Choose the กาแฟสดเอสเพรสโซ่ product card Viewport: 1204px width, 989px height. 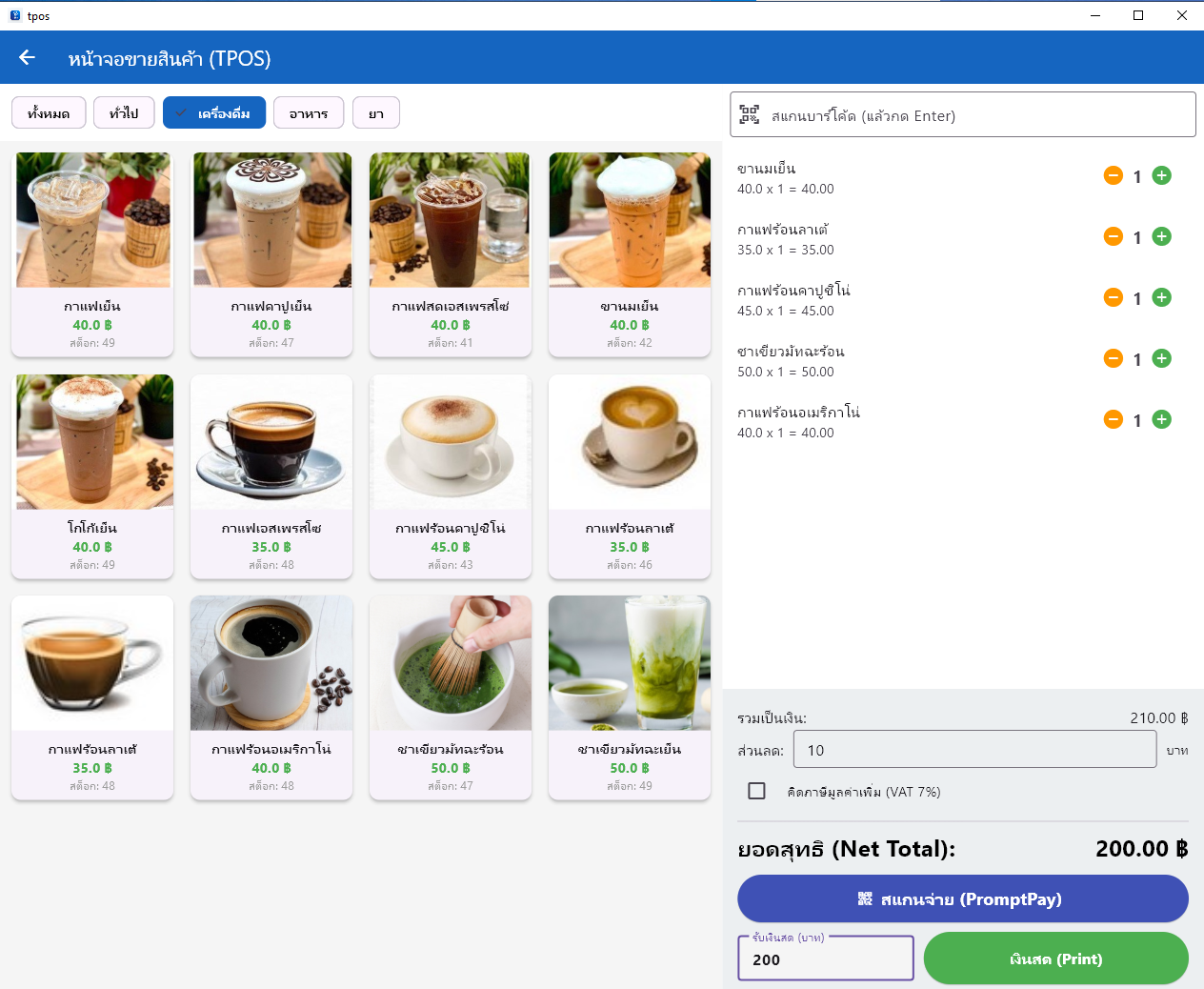(451, 254)
